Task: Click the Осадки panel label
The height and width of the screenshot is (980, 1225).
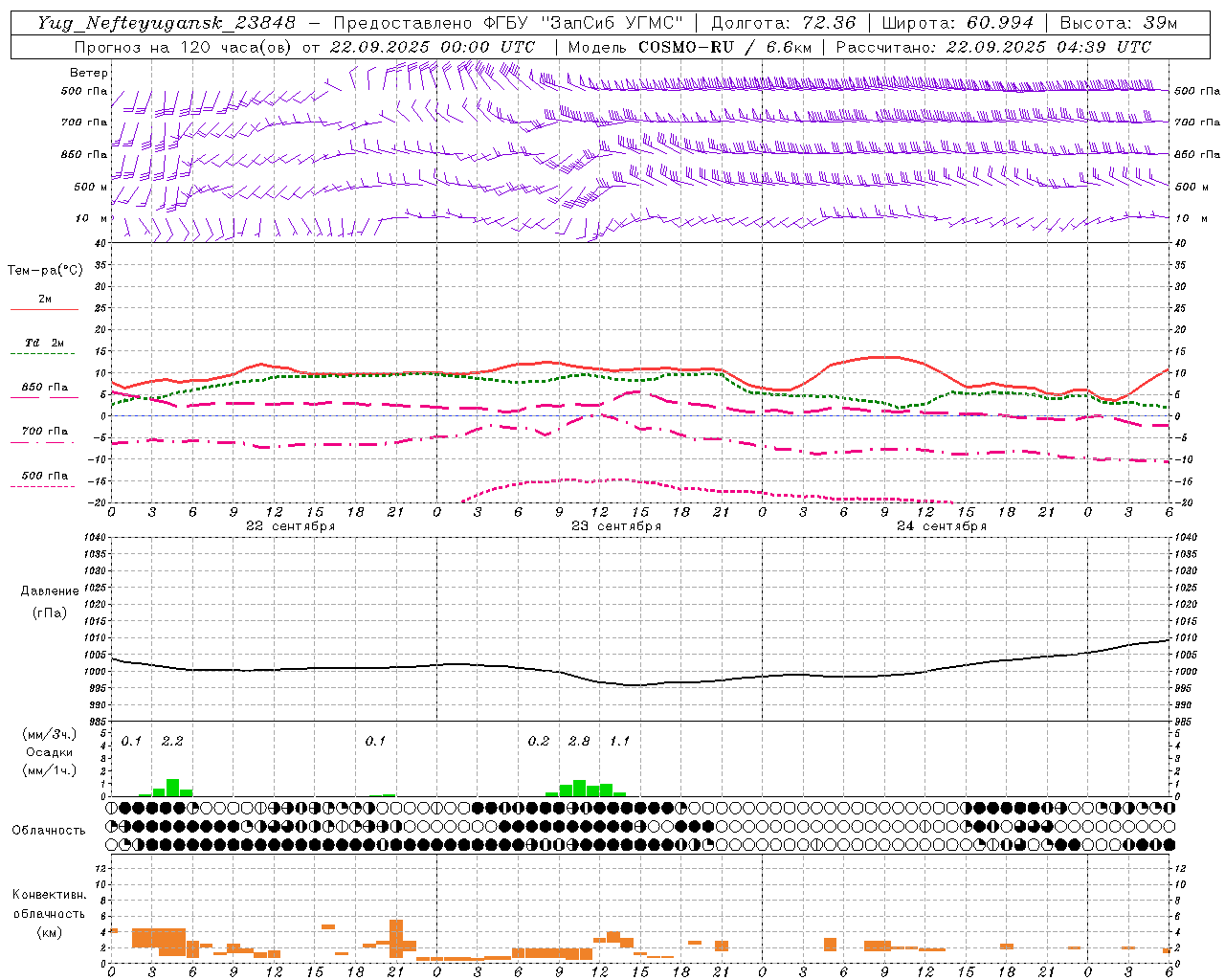Action: [49, 752]
